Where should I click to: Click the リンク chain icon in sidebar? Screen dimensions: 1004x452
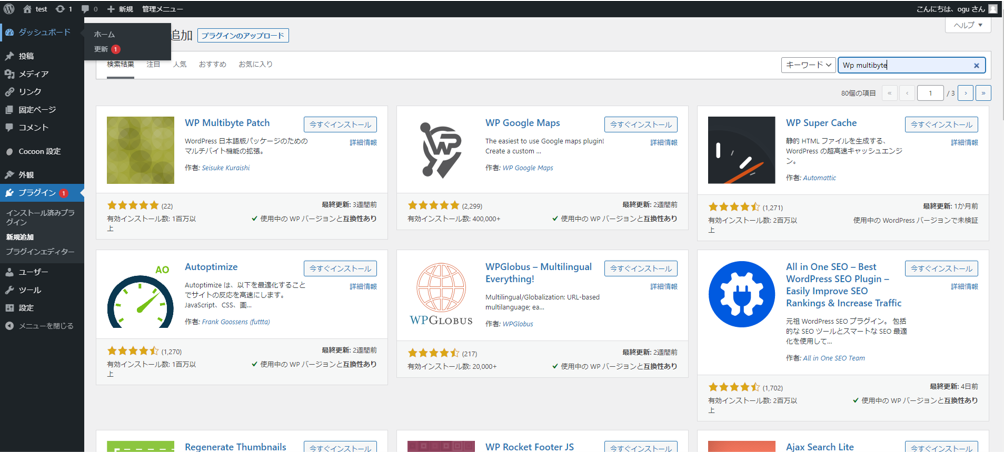9,92
